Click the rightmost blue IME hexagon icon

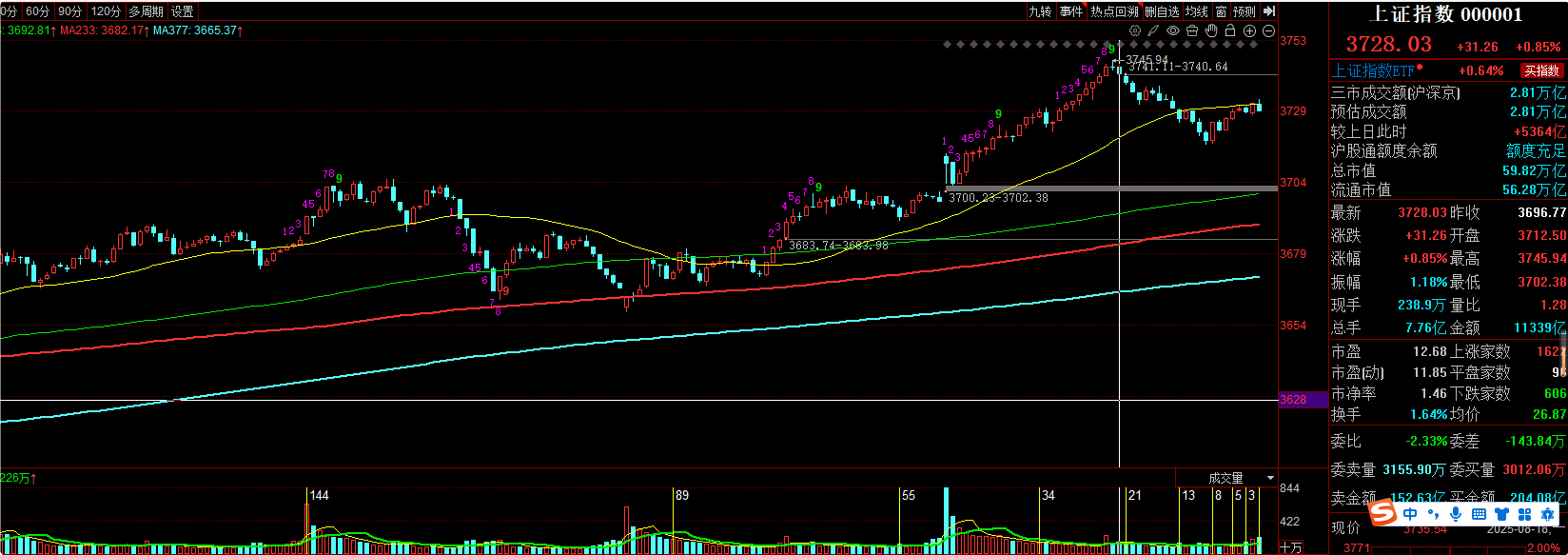[1547, 514]
